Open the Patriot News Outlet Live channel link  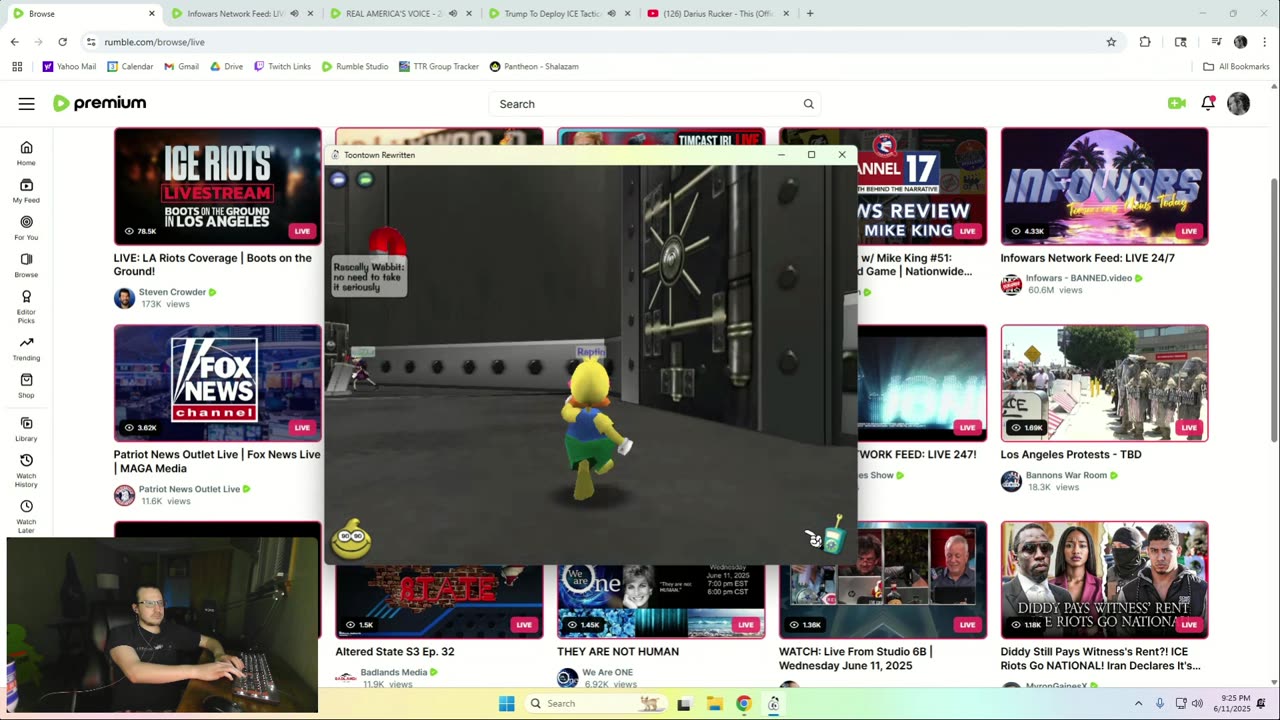(189, 489)
